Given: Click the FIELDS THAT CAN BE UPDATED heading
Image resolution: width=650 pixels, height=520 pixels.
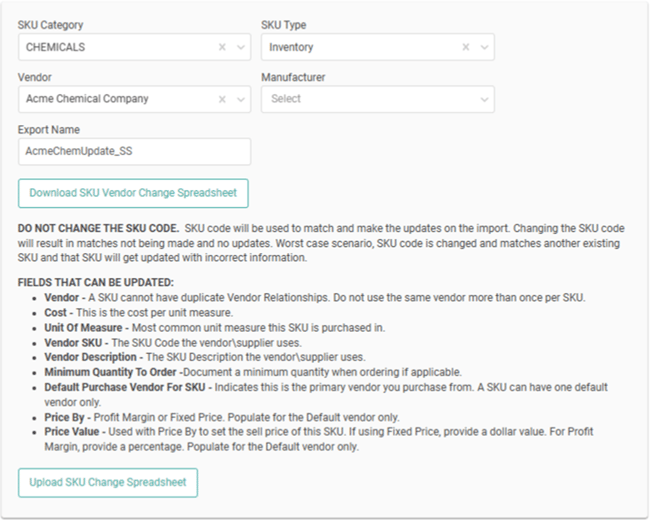Looking at the screenshot, I should [x=96, y=283].
